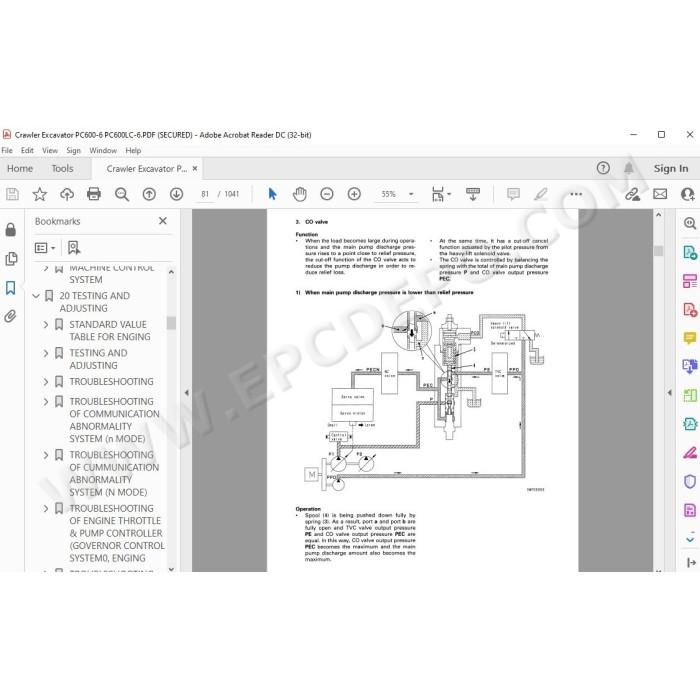Screen dimensions: 700x700
Task: Select the Highlighter pen tool
Action: point(541,194)
